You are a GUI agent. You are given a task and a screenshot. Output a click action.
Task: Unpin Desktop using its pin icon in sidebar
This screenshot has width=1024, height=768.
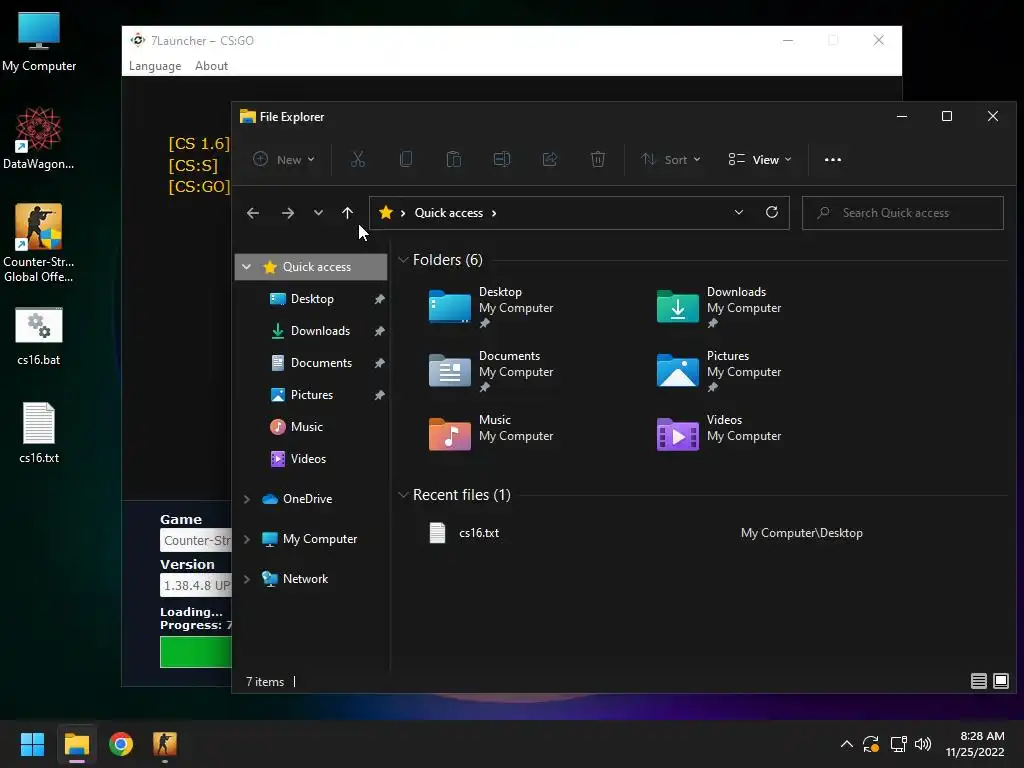[x=379, y=299]
